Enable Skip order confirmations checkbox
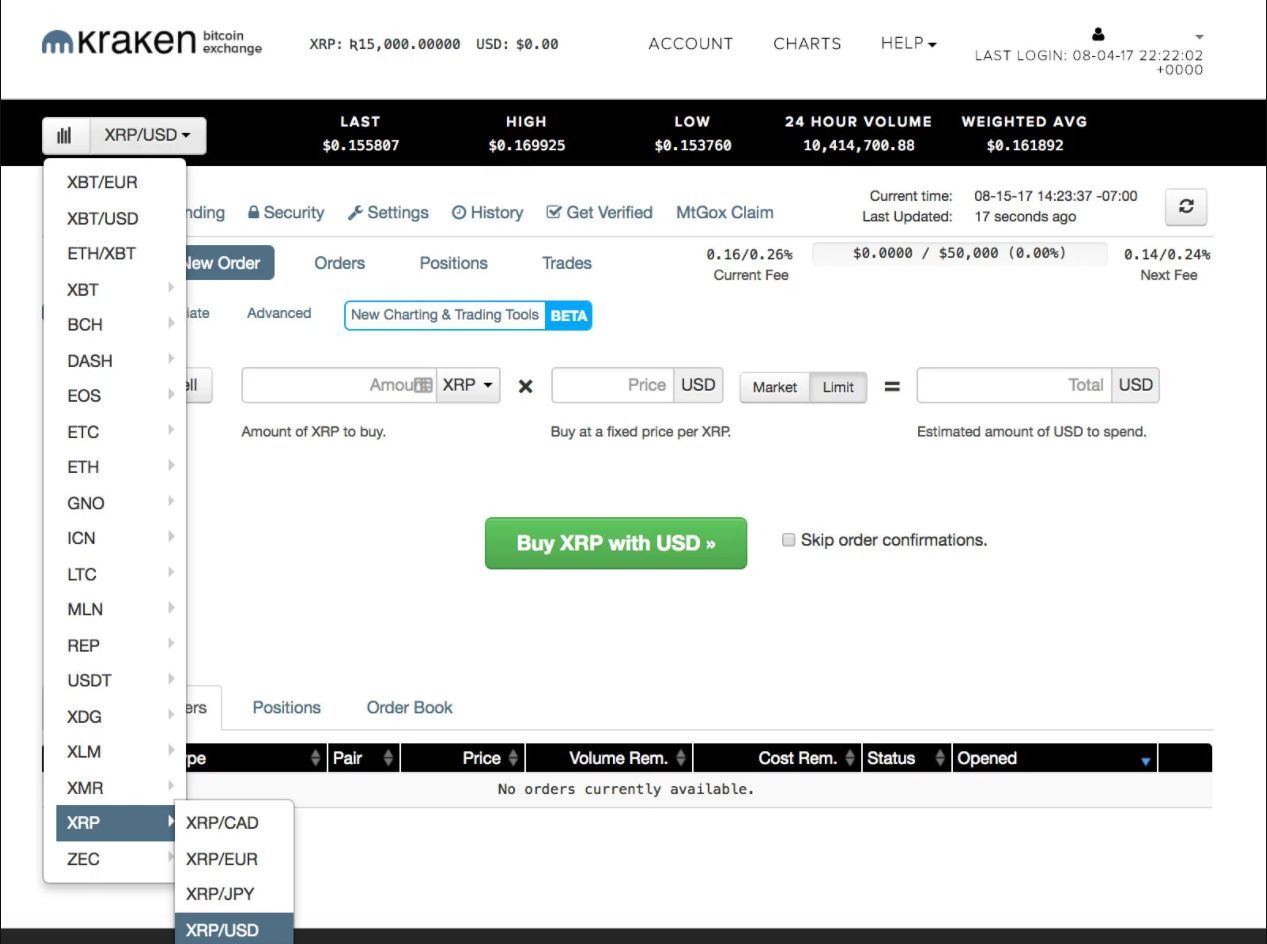Viewport: 1267px width, 944px height. coord(788,540)
